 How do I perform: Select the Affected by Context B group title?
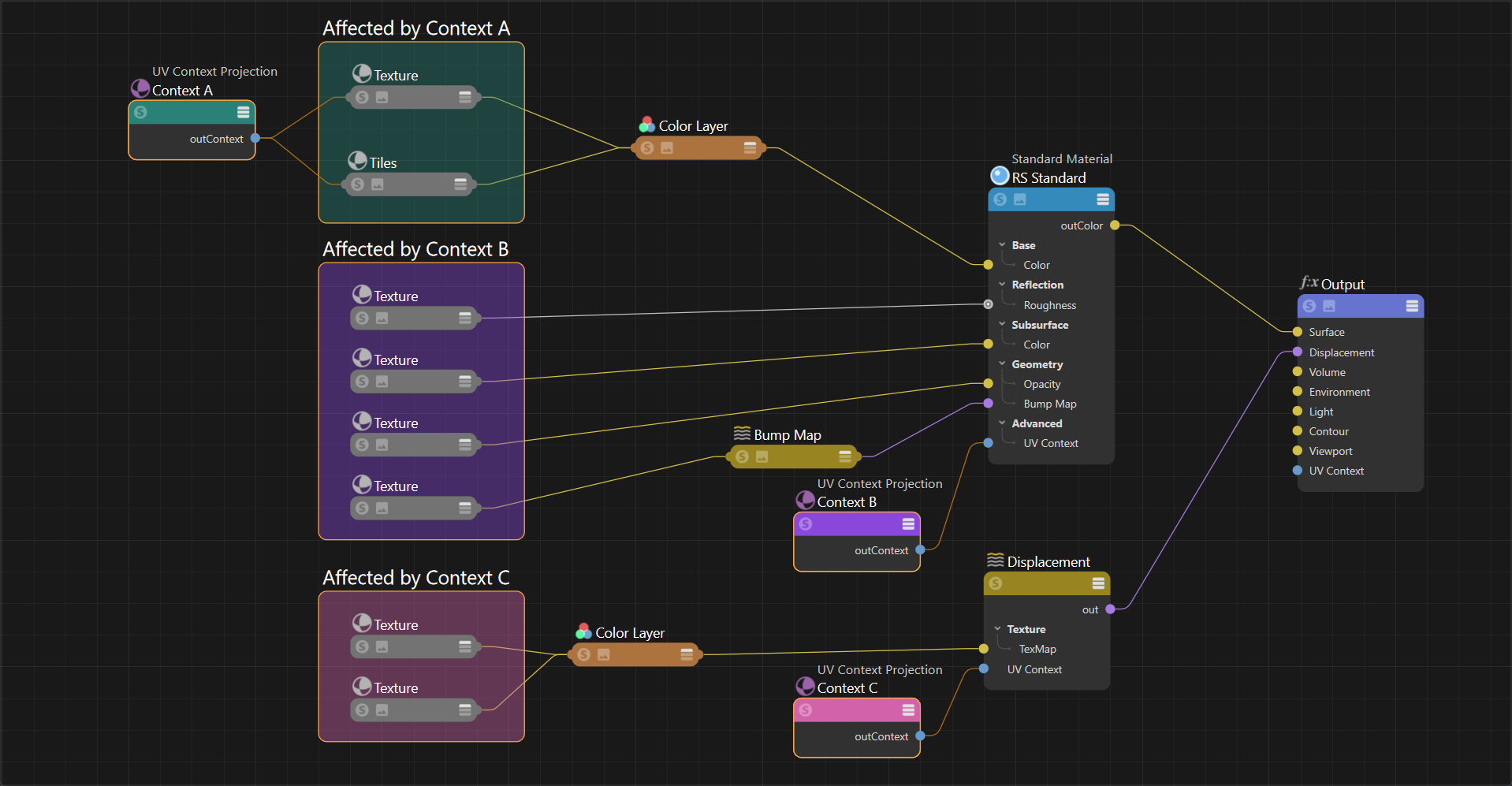tap(415, 249)
